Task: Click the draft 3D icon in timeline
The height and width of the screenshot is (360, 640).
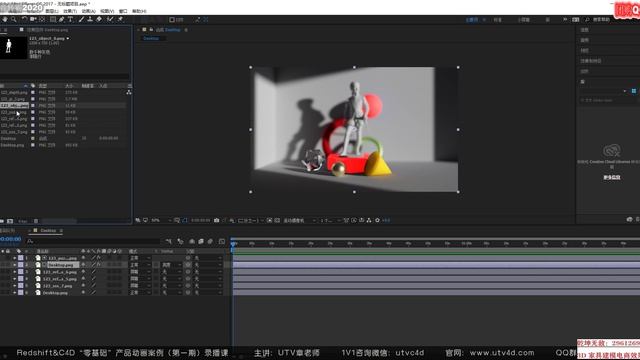Action: click(180, 241)
